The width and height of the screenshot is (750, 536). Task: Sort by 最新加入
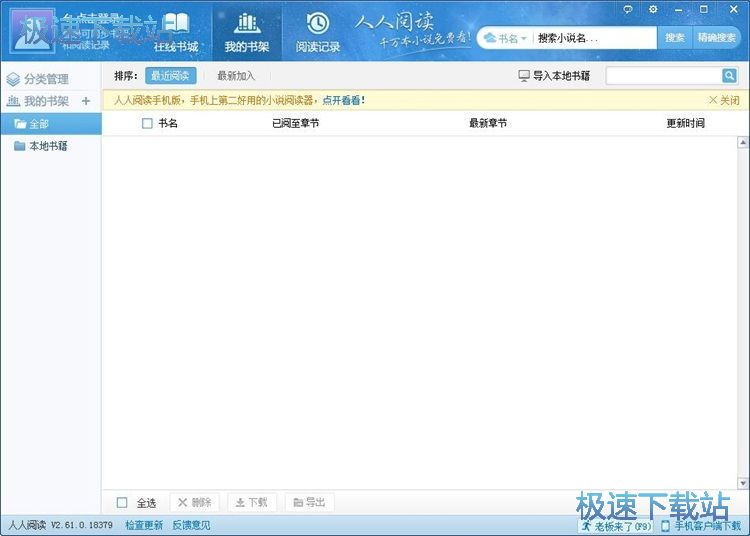click(x=236, y=76)
